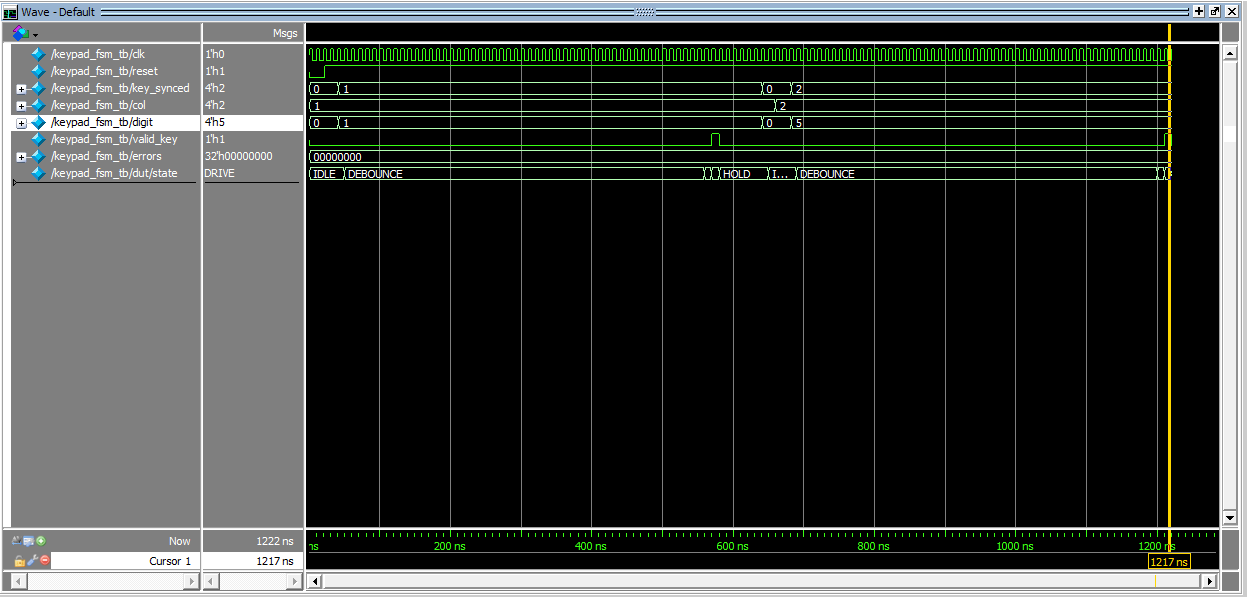The image size is (1247, 597).
Task: Click the IDLE state segment in the waveform
Action: coord(325,174)
